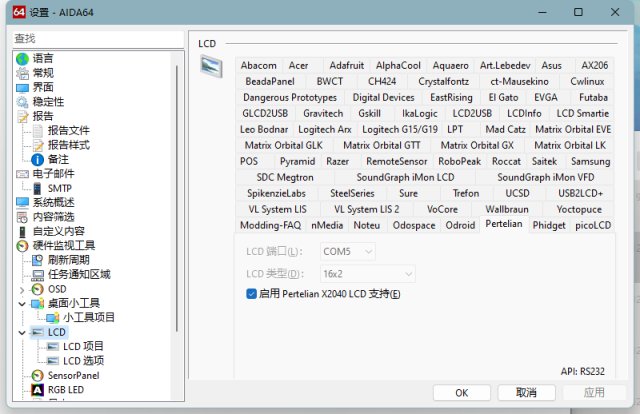Switch to the EastRising tab
This screenshot has width=640, height=414.
click(x=451, y=97)
